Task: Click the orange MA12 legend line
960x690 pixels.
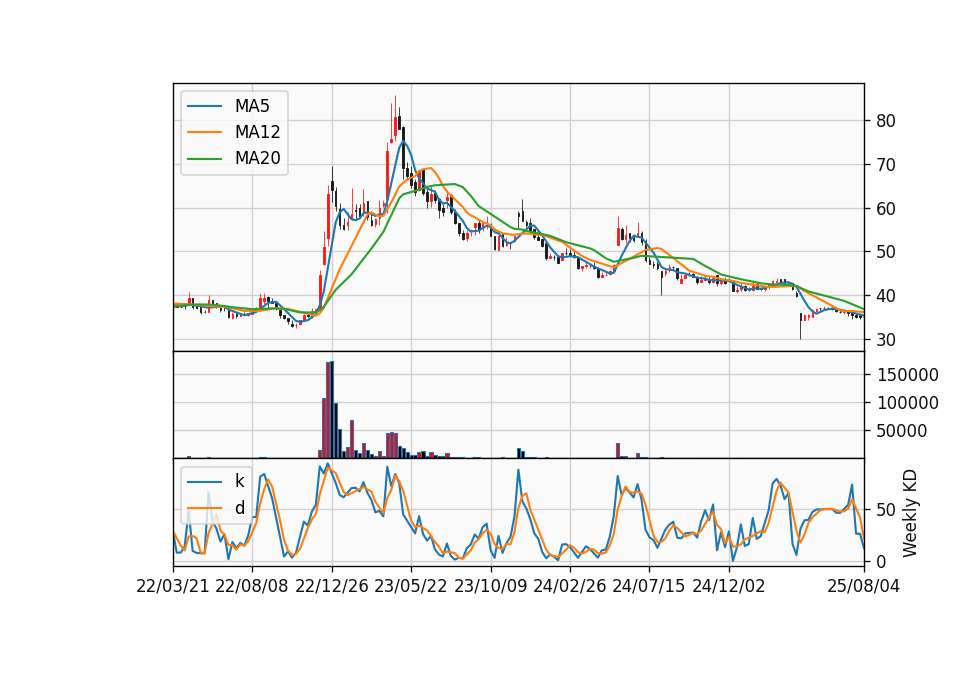Action: click(x=204, y=133)
